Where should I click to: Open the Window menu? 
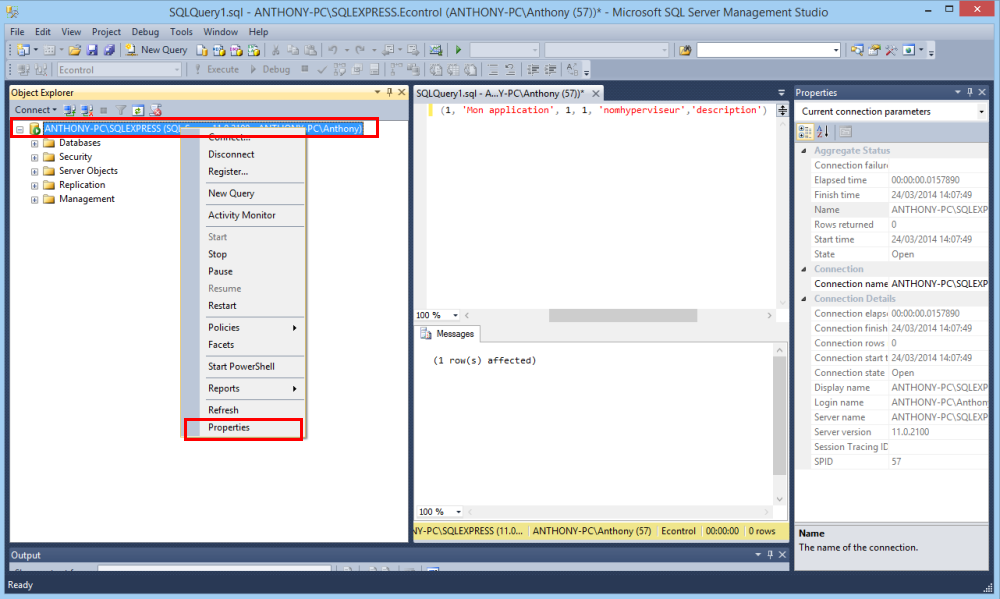pyautogui.click(x=220, y=32)
